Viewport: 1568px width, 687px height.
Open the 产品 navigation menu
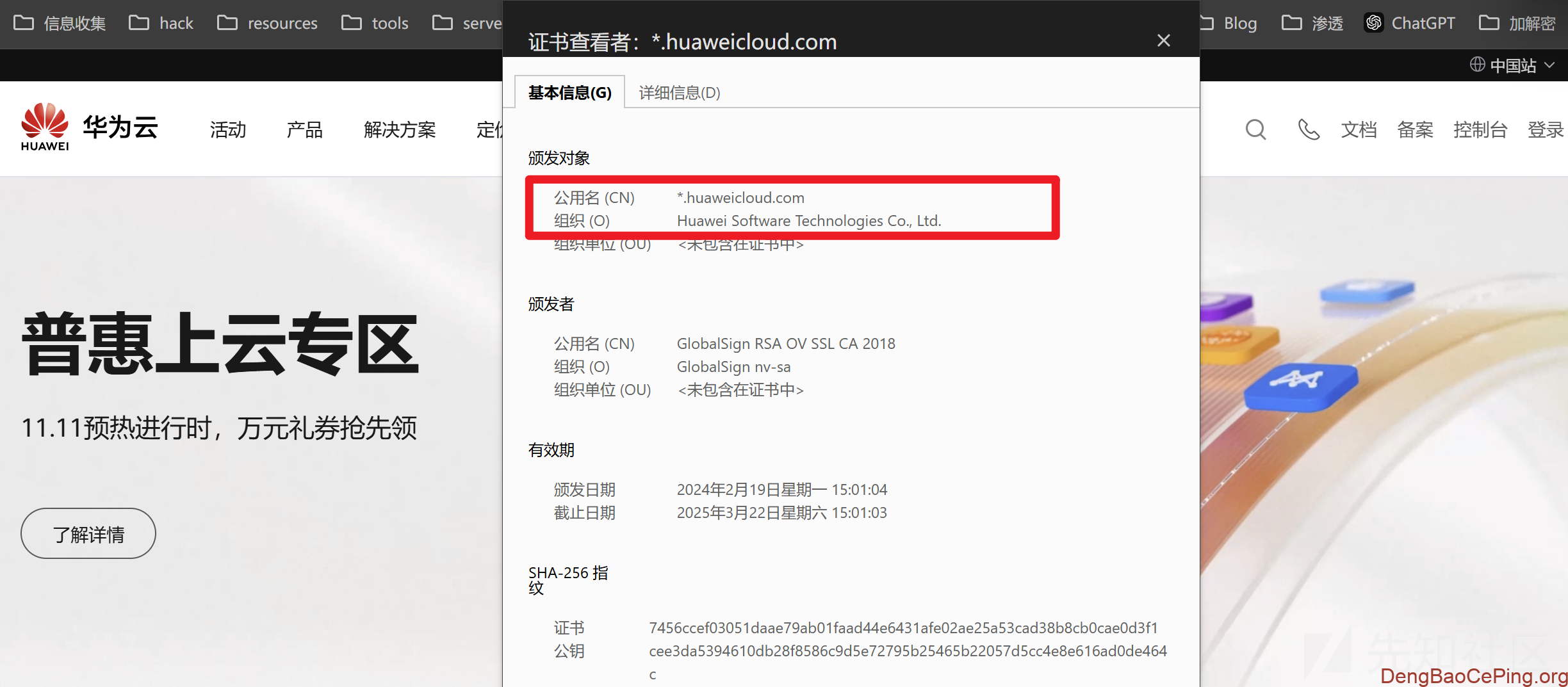(304, 130)
